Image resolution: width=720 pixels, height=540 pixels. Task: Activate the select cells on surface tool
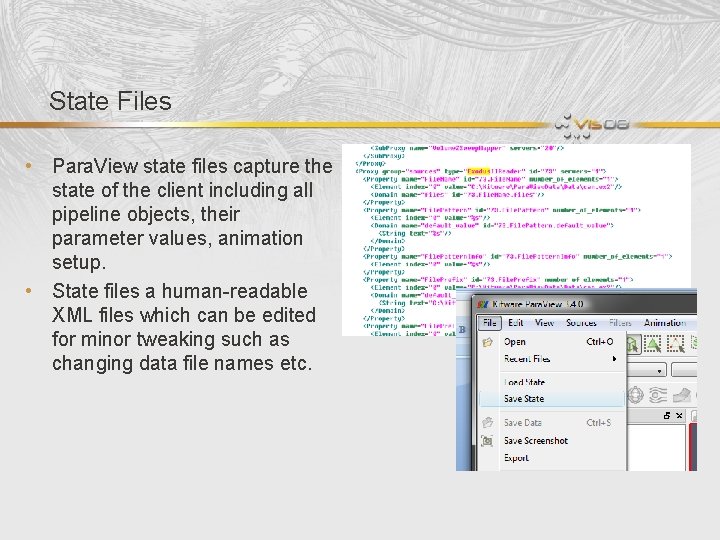pyautogui.click(x=633, y=344)
